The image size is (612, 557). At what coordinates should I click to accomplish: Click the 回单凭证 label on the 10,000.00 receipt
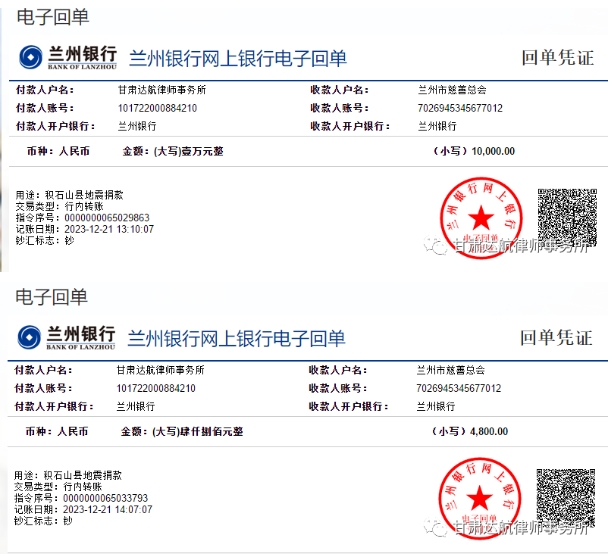[558, 58]
